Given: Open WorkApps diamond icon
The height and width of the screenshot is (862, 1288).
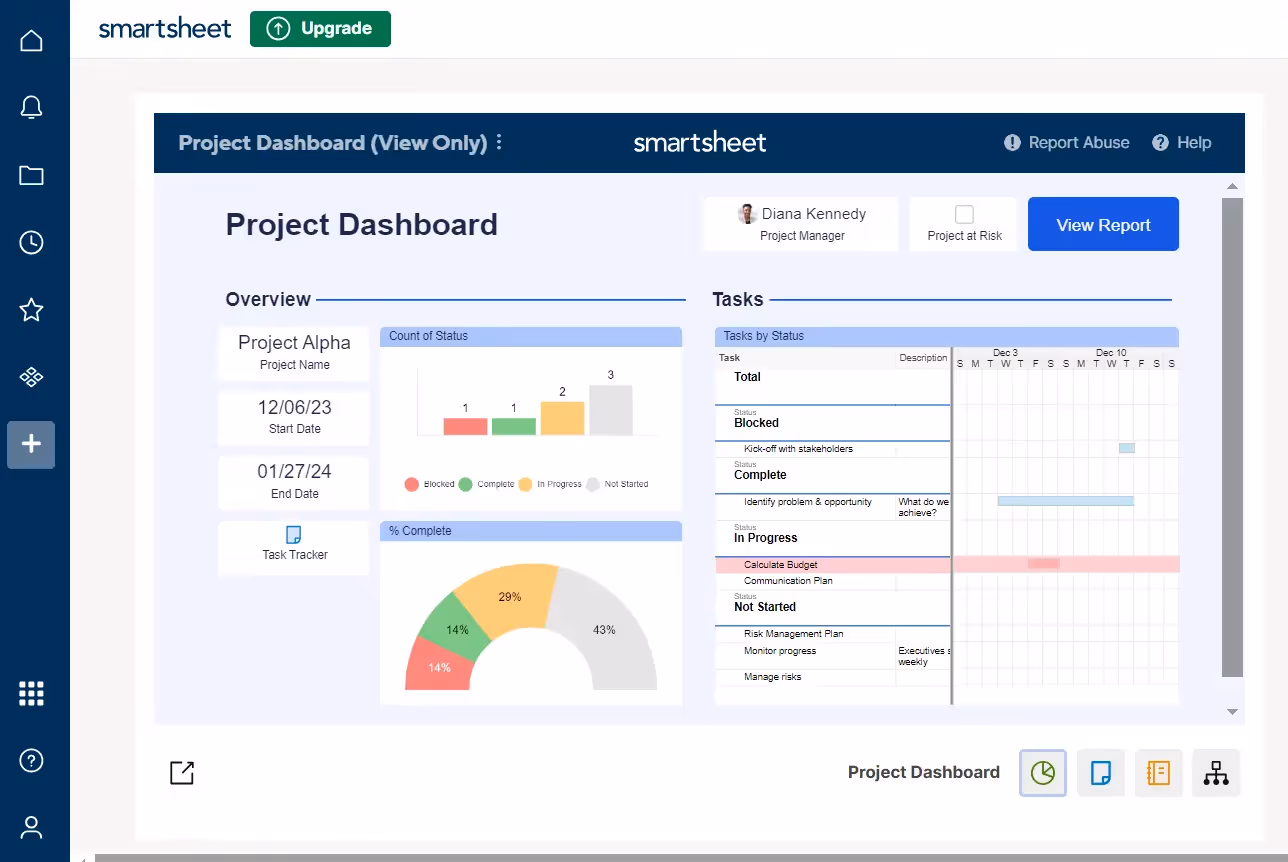Looking at the screenshot, I should 31,377.
